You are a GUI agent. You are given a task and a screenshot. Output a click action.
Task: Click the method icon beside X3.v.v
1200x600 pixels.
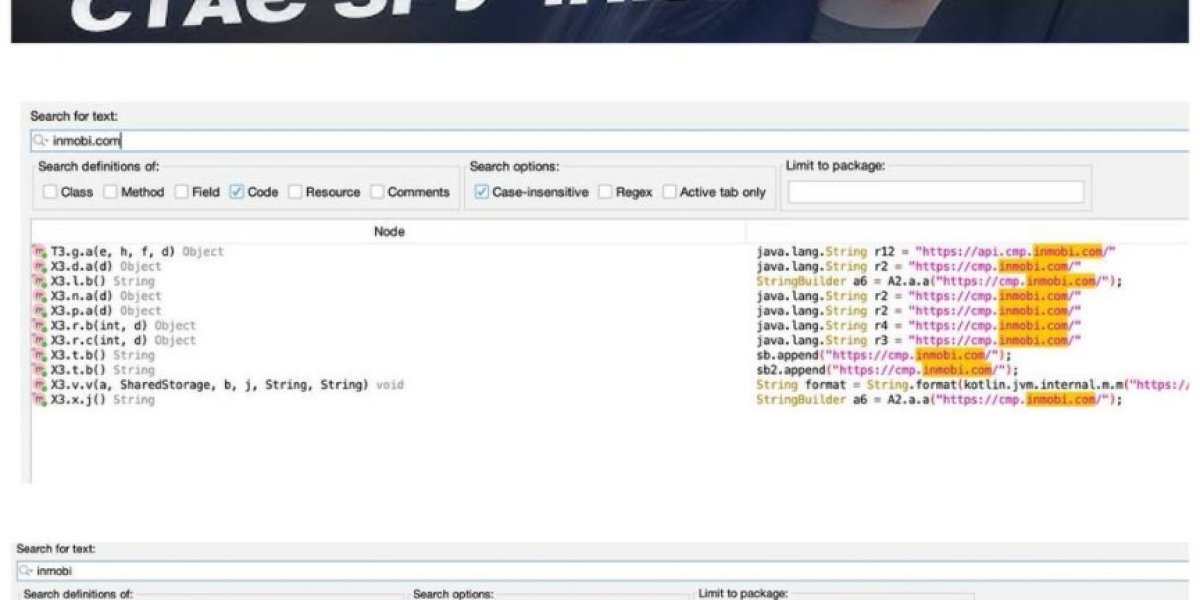pyautogui.click(x=40, y=385)
